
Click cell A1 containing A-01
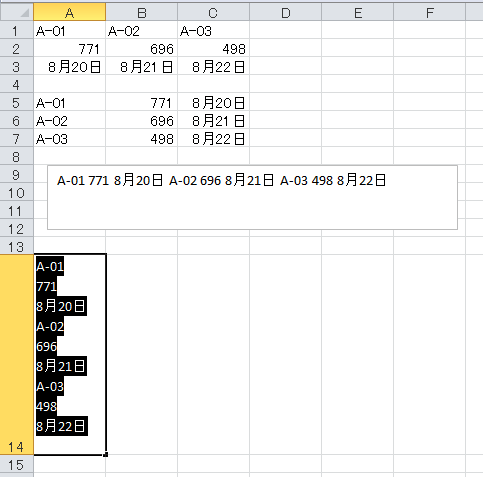point(70,30)
